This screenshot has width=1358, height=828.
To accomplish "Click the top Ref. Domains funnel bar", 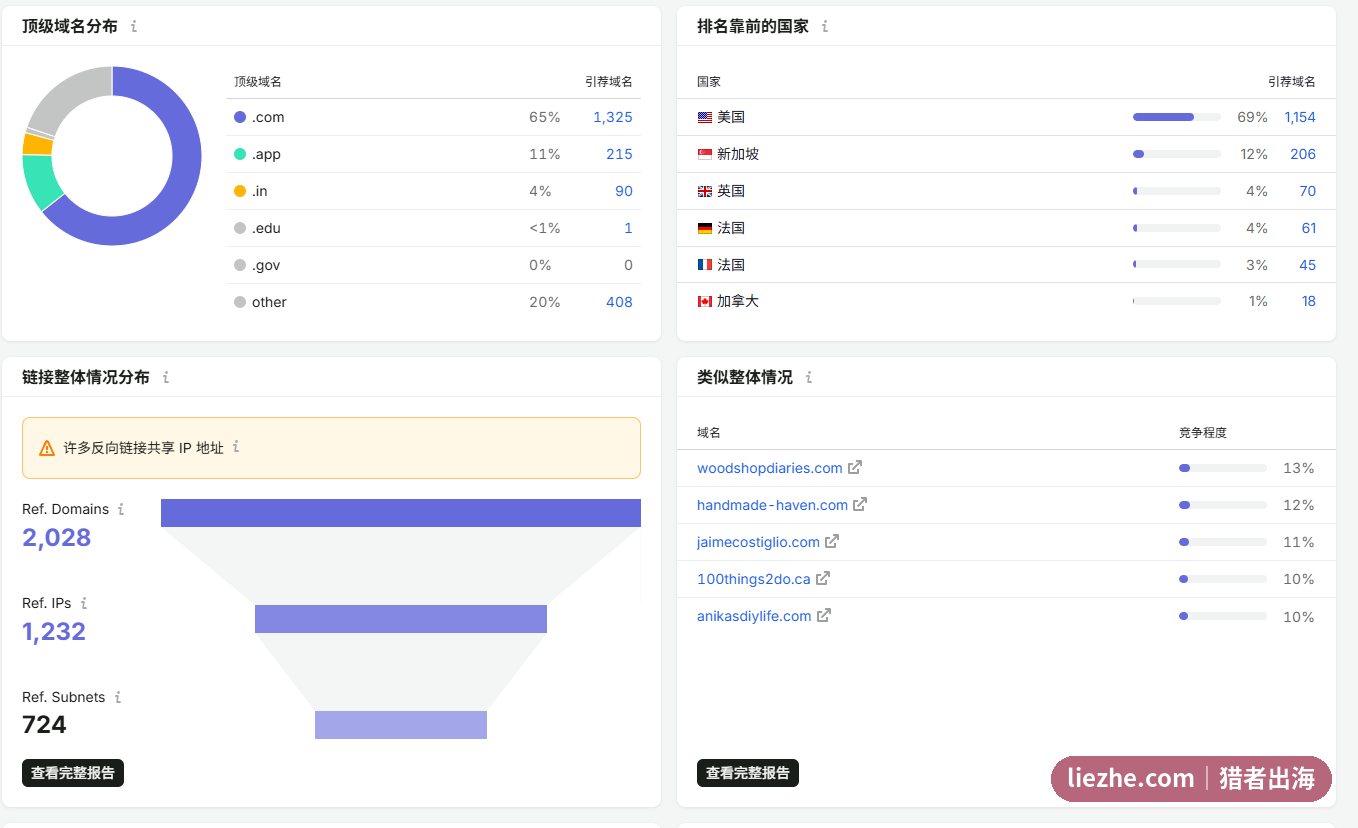I will click(x=401, y=513).
